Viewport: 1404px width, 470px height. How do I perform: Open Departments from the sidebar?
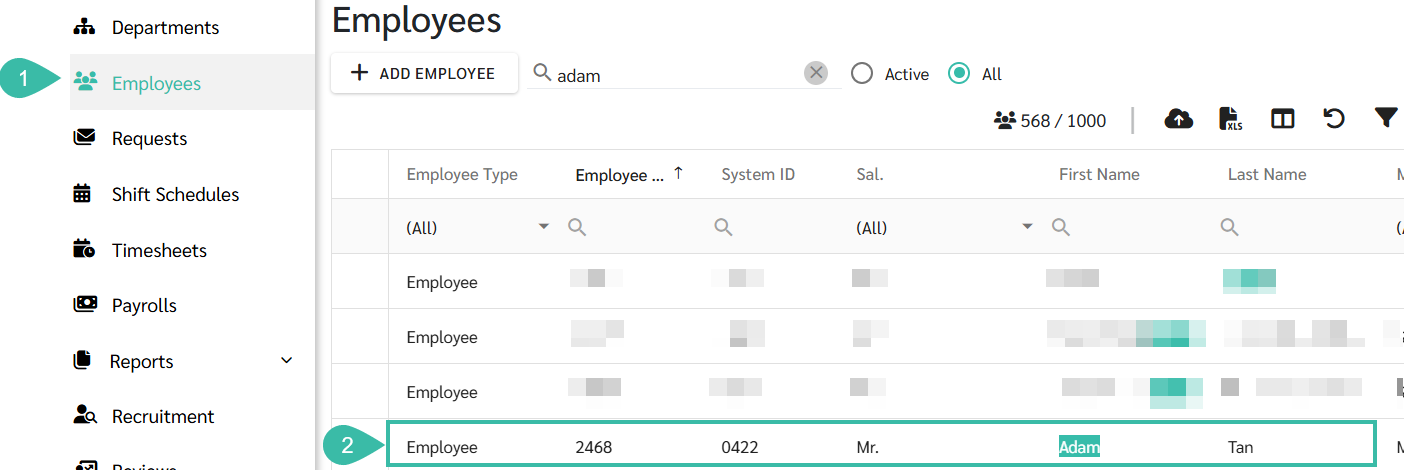tap(165, 27)
